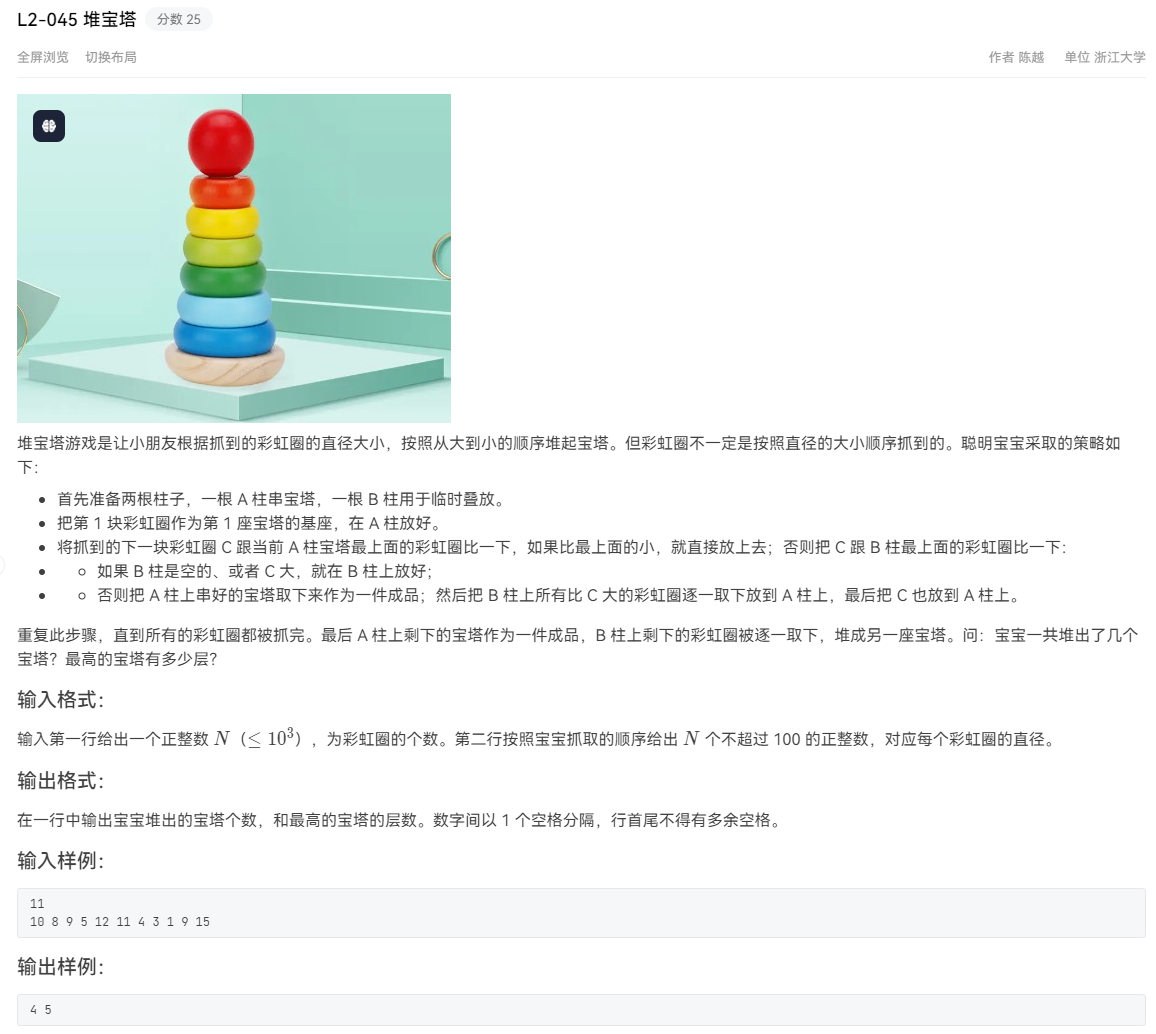Screen dimensions: 1156x1034
Task: Click the brain icon on the toy image
Action: (x=49, y=126)
